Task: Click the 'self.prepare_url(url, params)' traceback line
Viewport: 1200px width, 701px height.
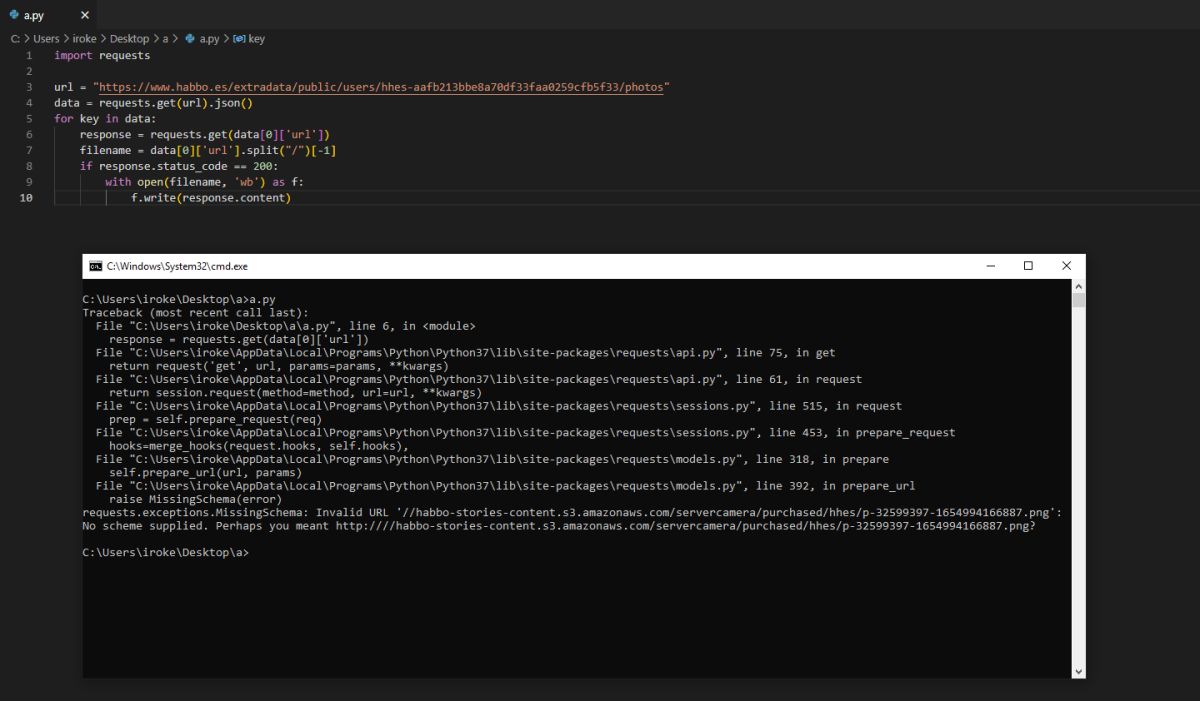Action: point(205,472)
